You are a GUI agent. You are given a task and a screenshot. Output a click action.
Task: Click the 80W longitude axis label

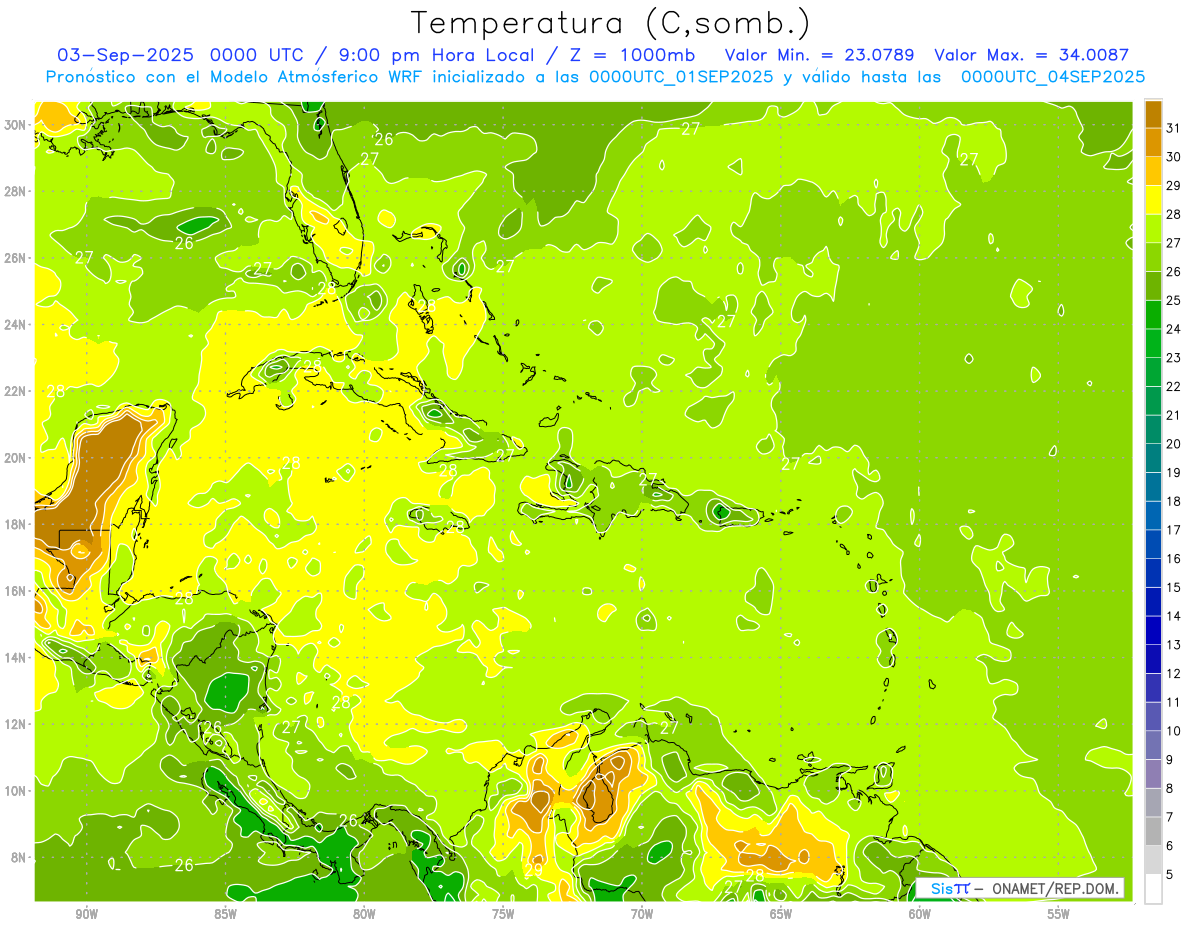(364, 914)
